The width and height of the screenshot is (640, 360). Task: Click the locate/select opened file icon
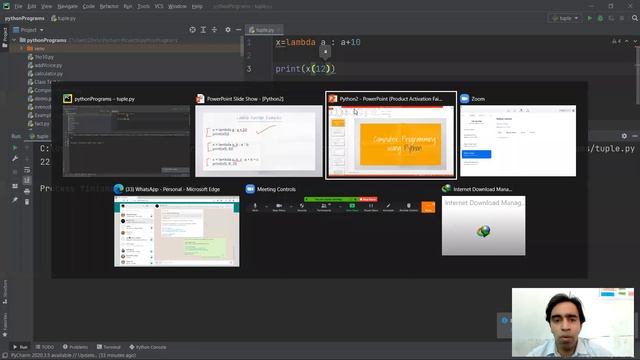pos(192,30)
